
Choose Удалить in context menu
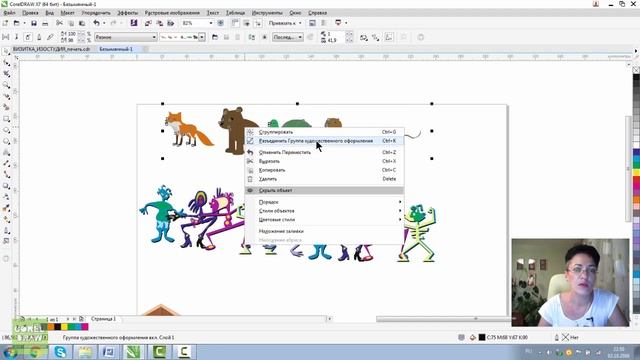coord(324,179)
